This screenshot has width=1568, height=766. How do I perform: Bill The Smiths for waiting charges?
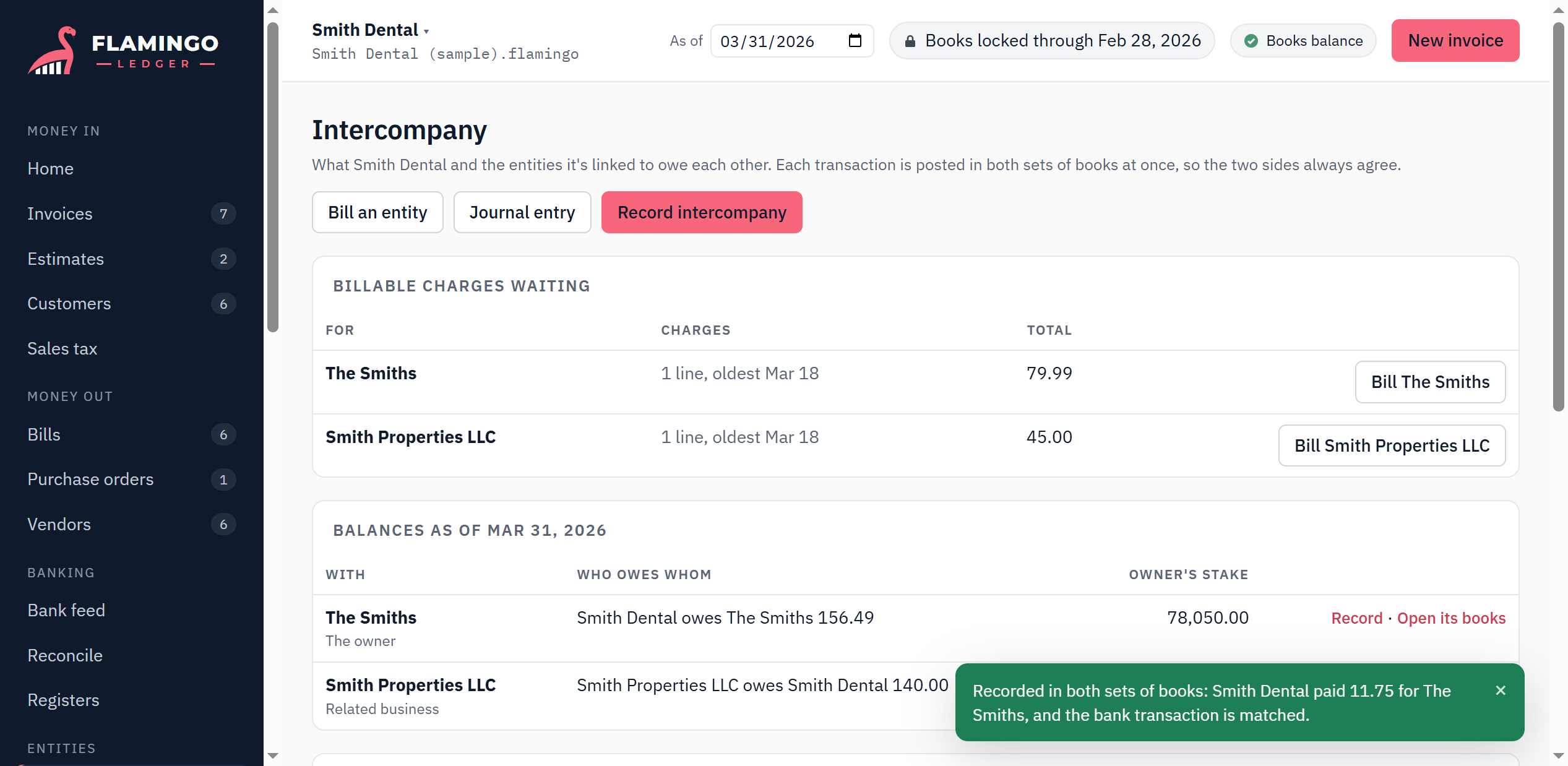(1430, 382)
